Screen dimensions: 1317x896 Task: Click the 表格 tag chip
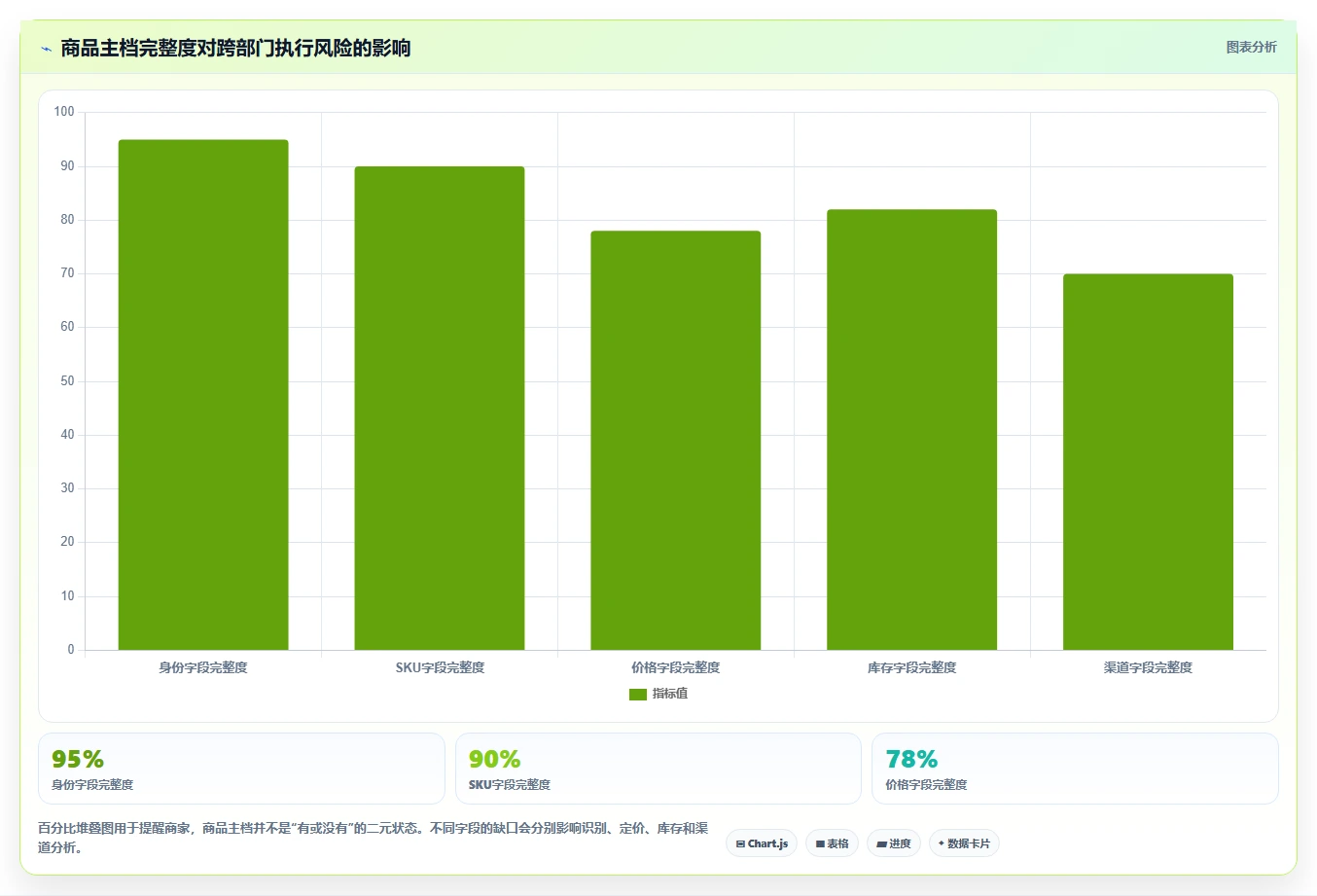tap(832, 843)
